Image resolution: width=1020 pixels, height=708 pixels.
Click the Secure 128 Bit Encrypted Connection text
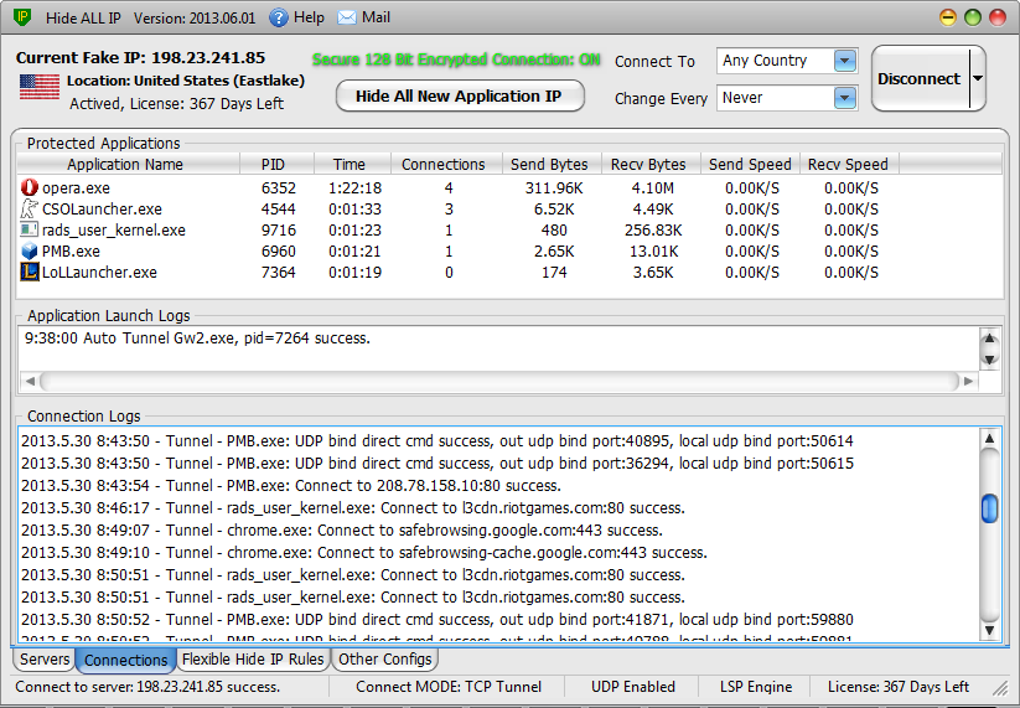coord(456,60)
